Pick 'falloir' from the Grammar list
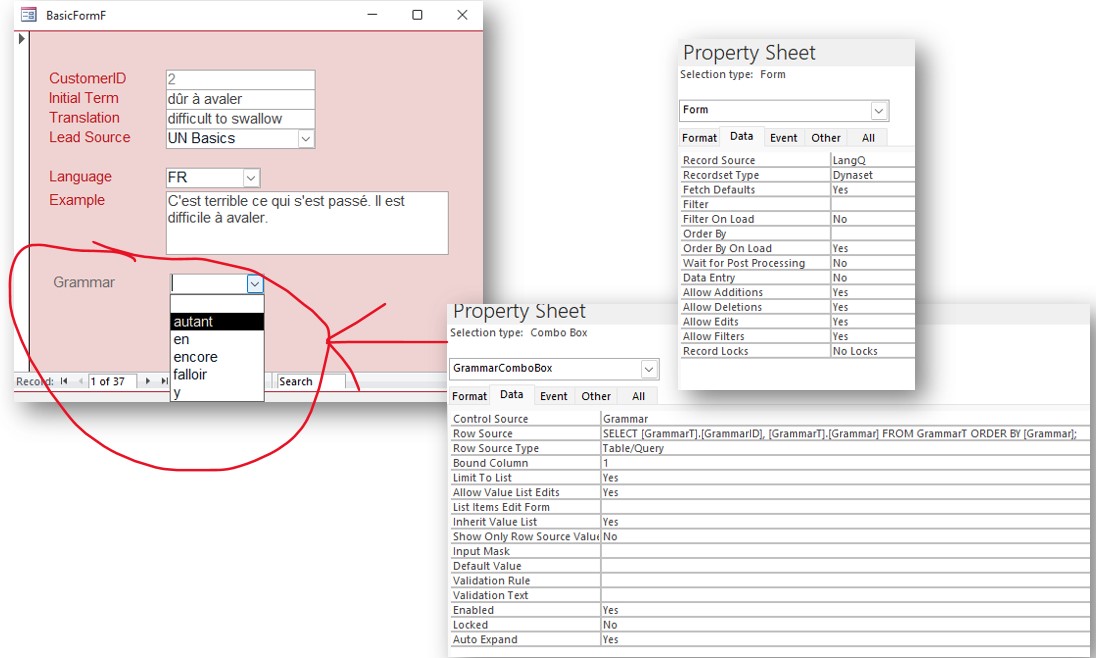Image resolution: width=1096 pixels, height=658 pixels. point(217,374)
